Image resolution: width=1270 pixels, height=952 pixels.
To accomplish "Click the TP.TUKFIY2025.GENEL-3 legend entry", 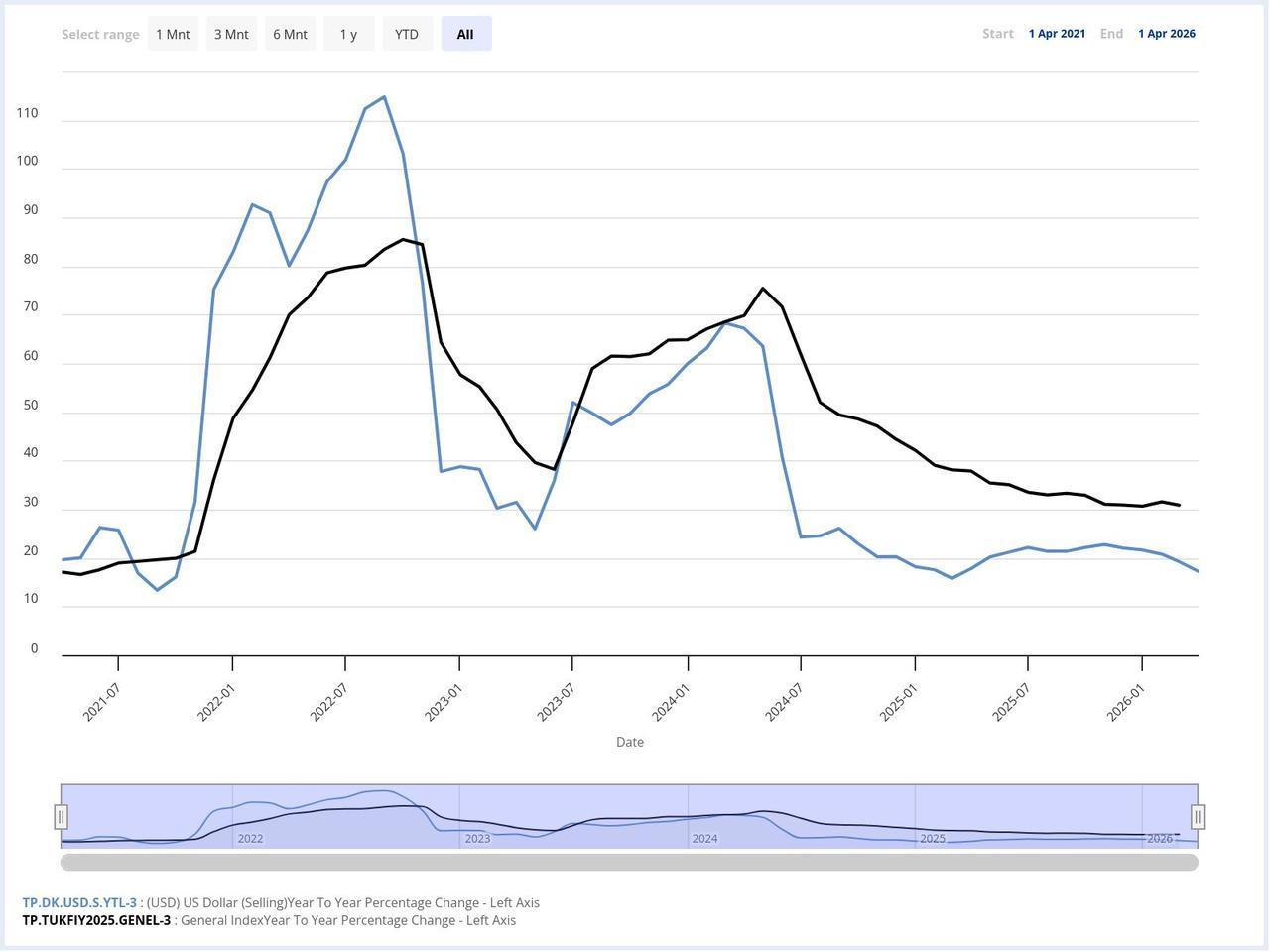I will 94,919.
